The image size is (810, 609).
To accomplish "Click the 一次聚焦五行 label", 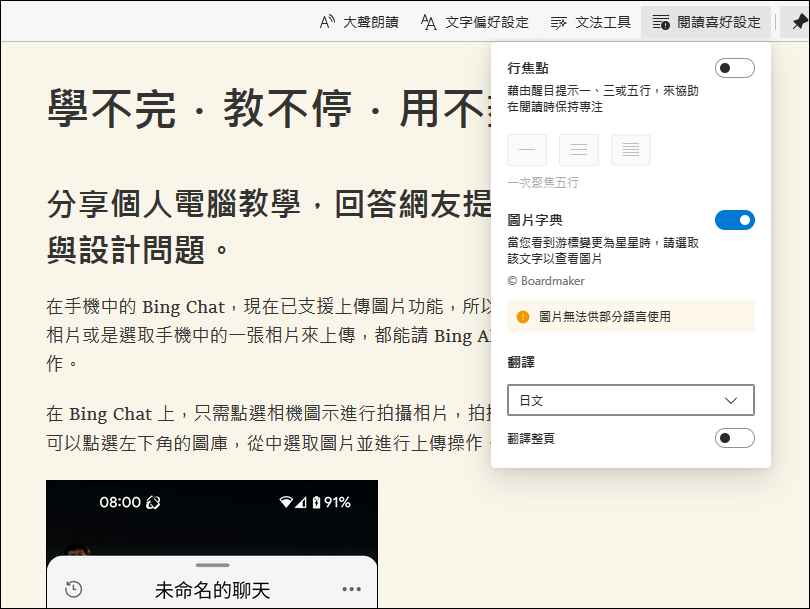I will 543,182.
